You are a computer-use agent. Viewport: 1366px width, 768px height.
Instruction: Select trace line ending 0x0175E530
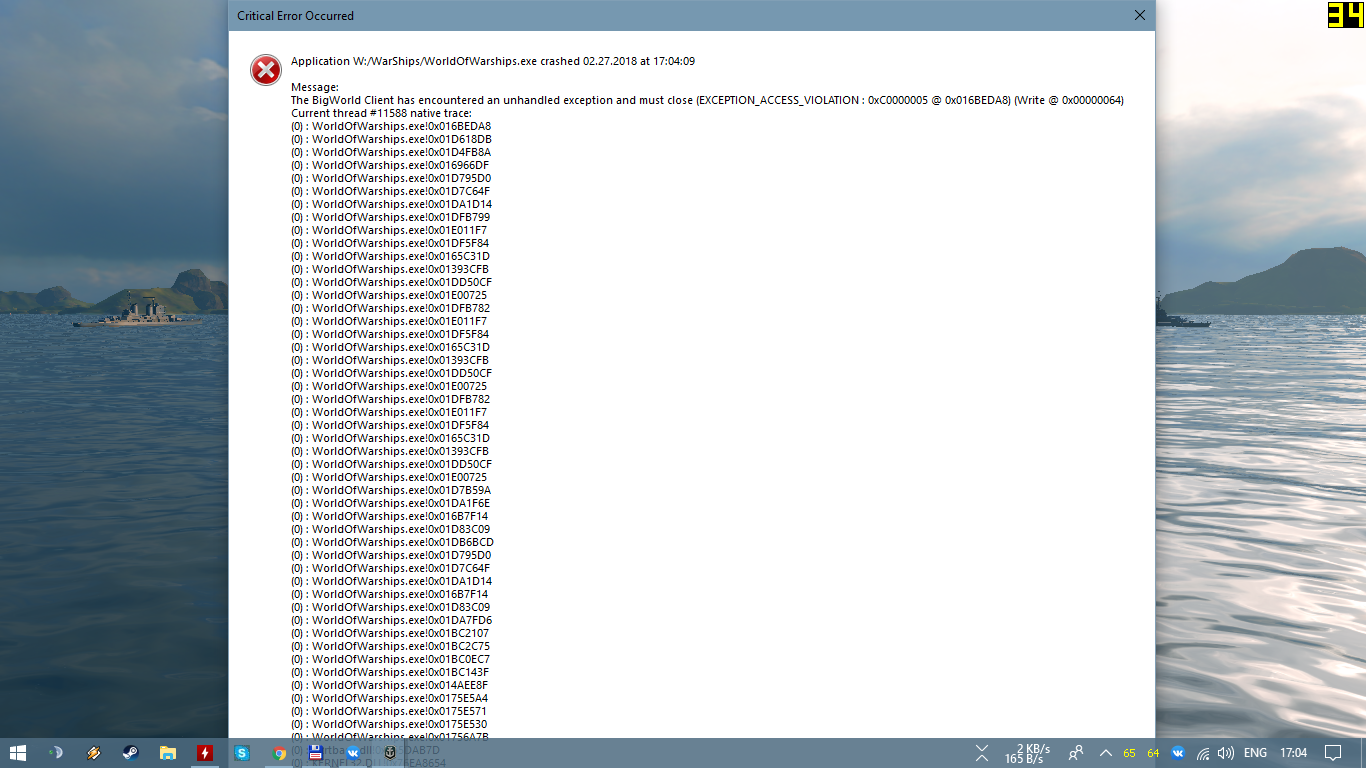(x=389, y=724)
